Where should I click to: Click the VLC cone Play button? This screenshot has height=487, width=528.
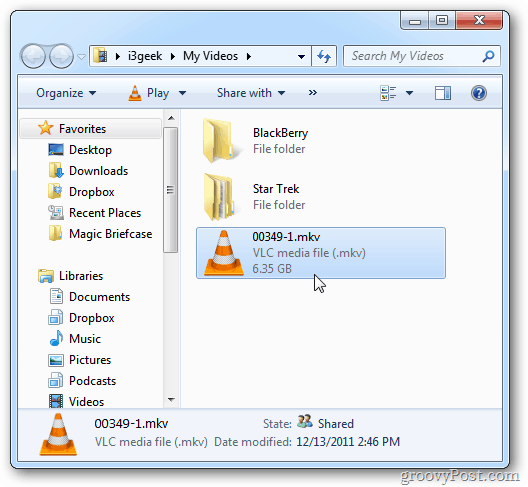coord(148,93)
